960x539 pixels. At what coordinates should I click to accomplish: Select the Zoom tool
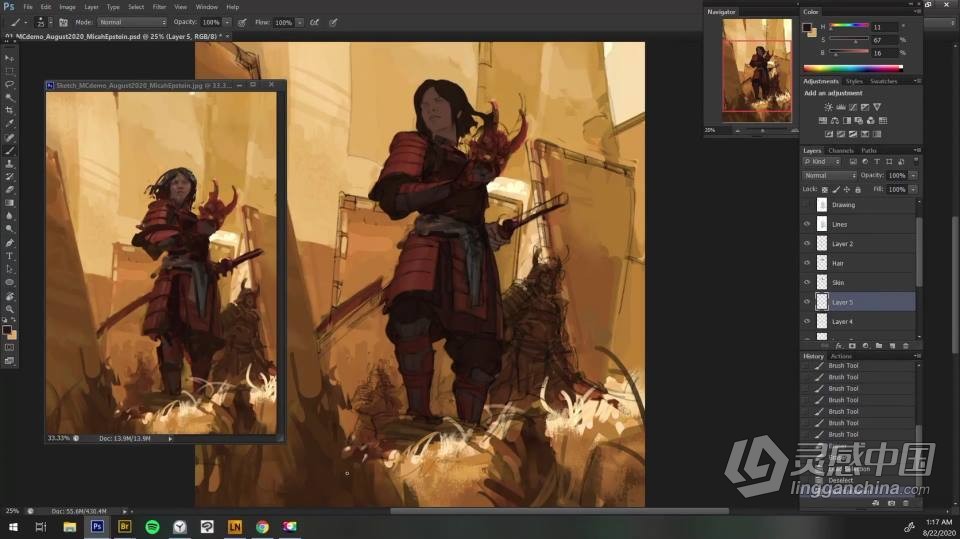(x=9, y=309)
